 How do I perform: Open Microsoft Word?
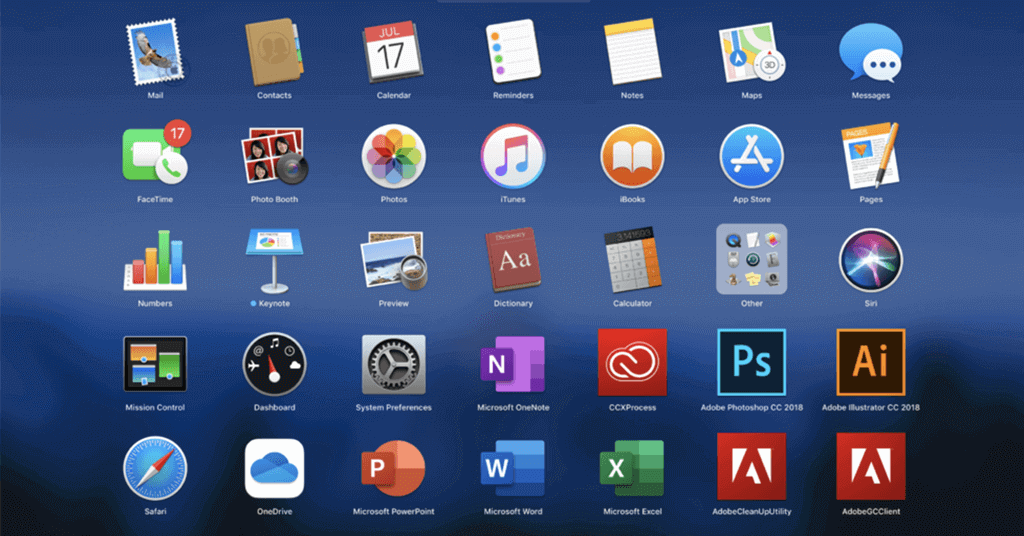pyautogui.click(x=513, y=468)
